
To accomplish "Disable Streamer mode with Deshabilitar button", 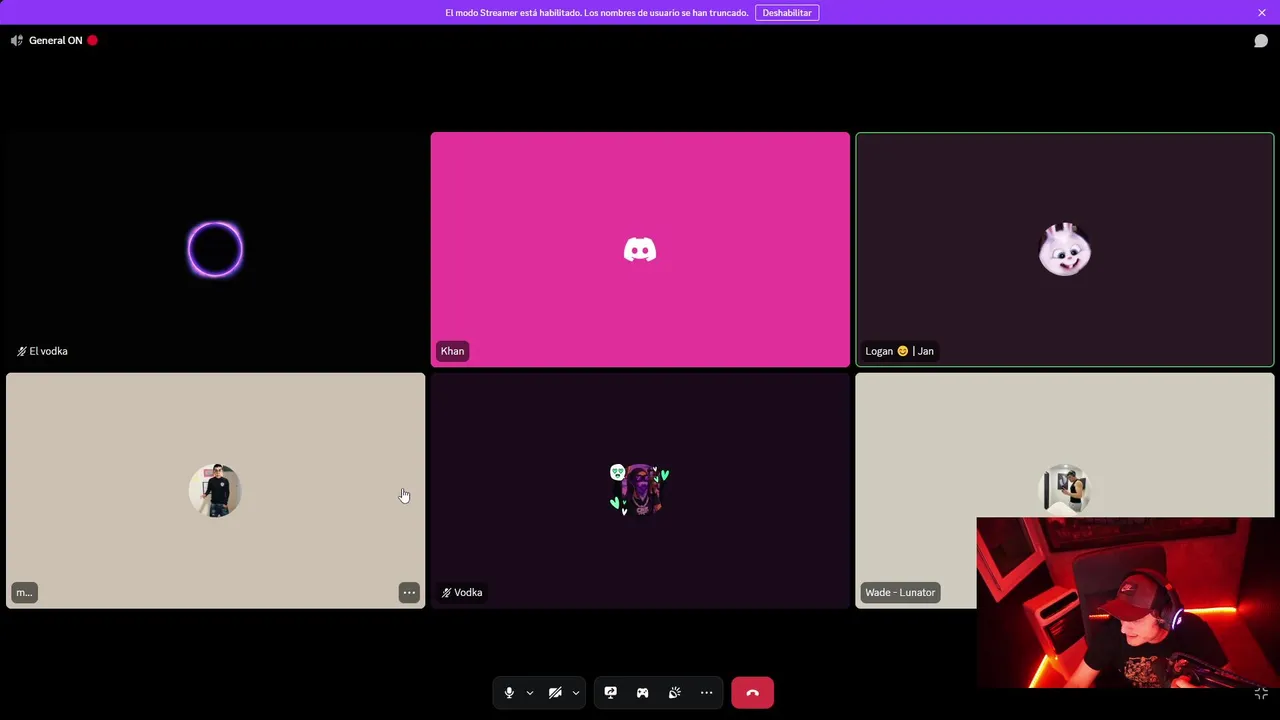I will point(787,13).
